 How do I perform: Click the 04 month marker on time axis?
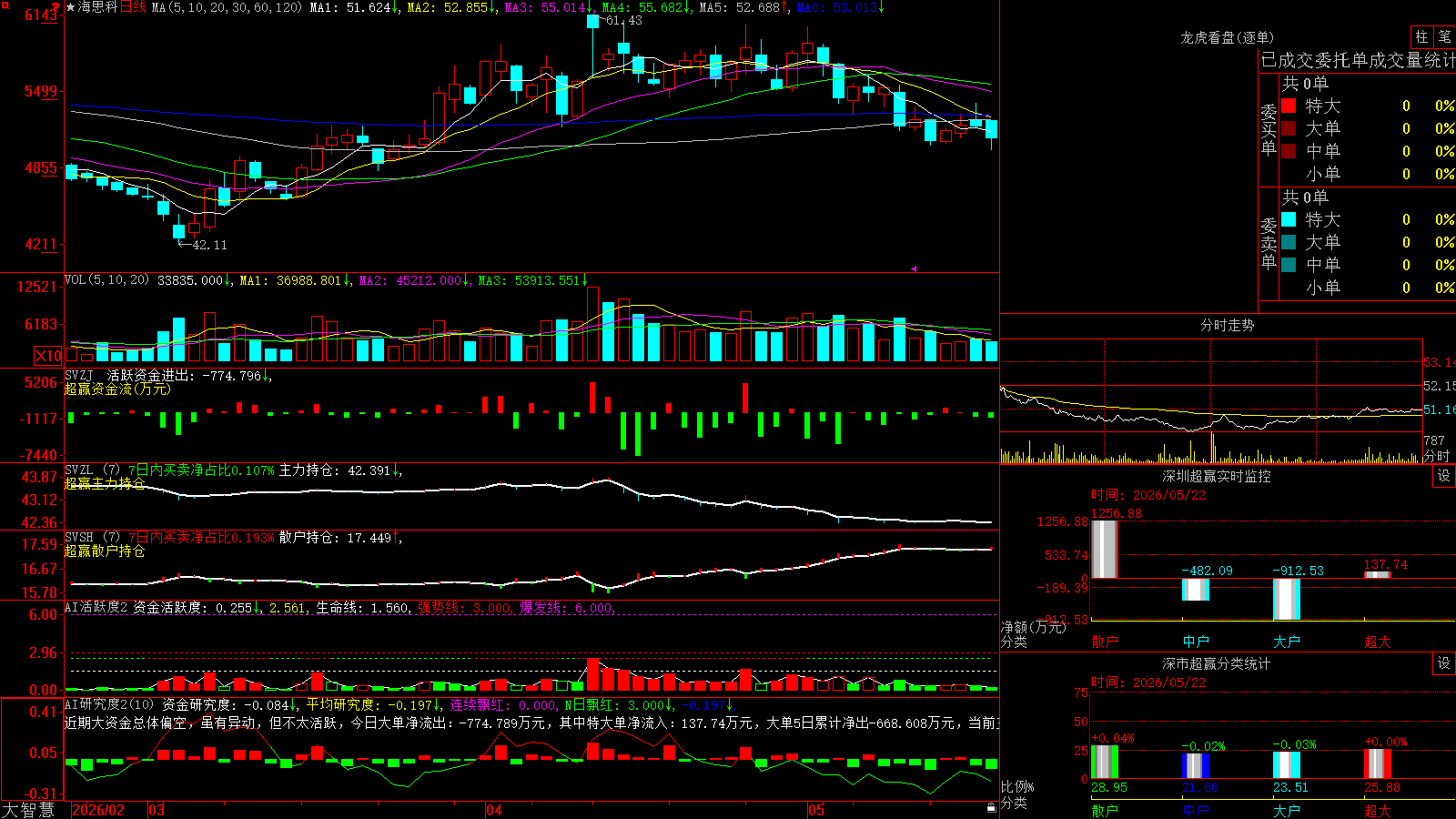(494, 810)
